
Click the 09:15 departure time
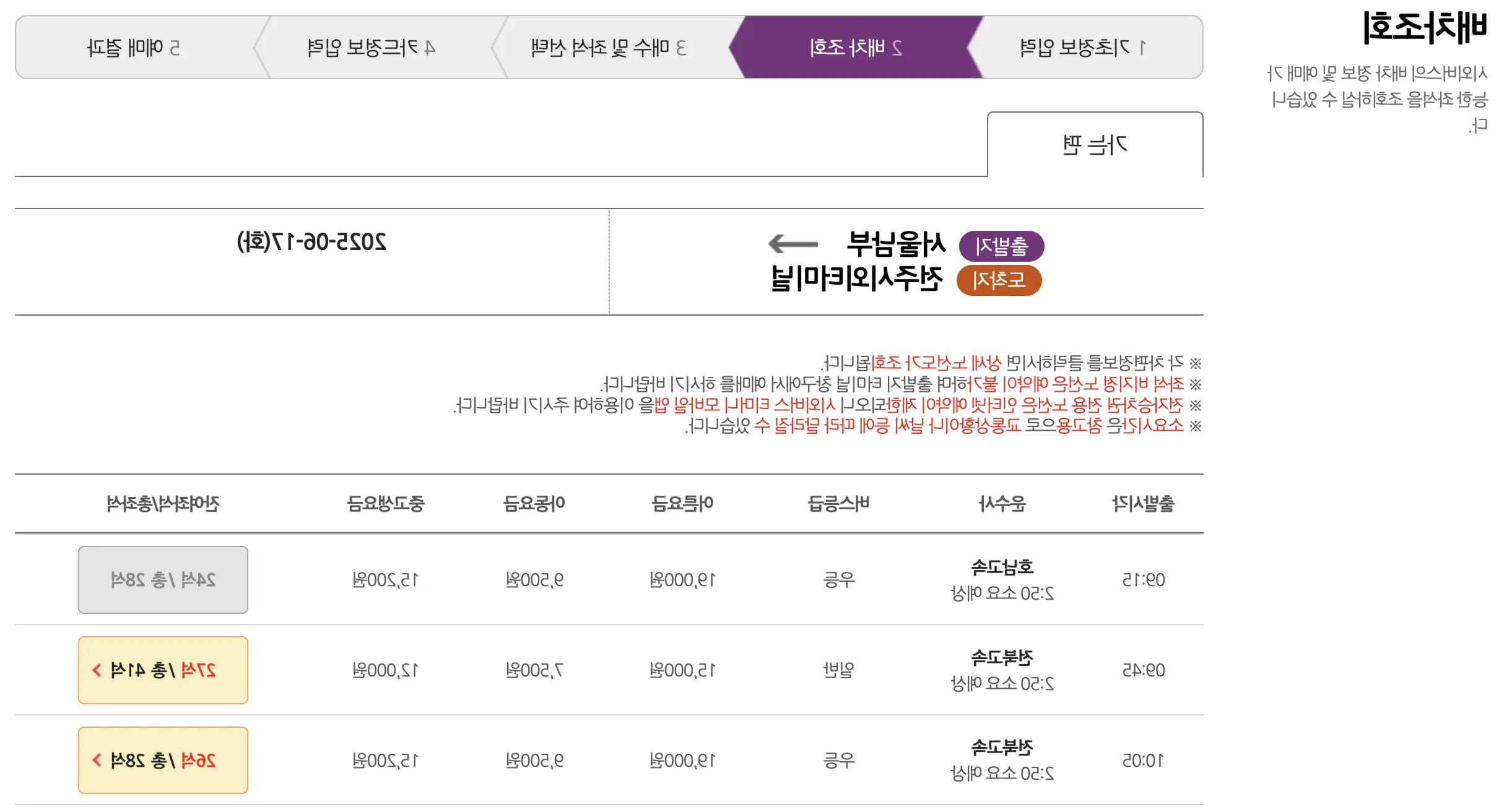(x=1143, y=580)
